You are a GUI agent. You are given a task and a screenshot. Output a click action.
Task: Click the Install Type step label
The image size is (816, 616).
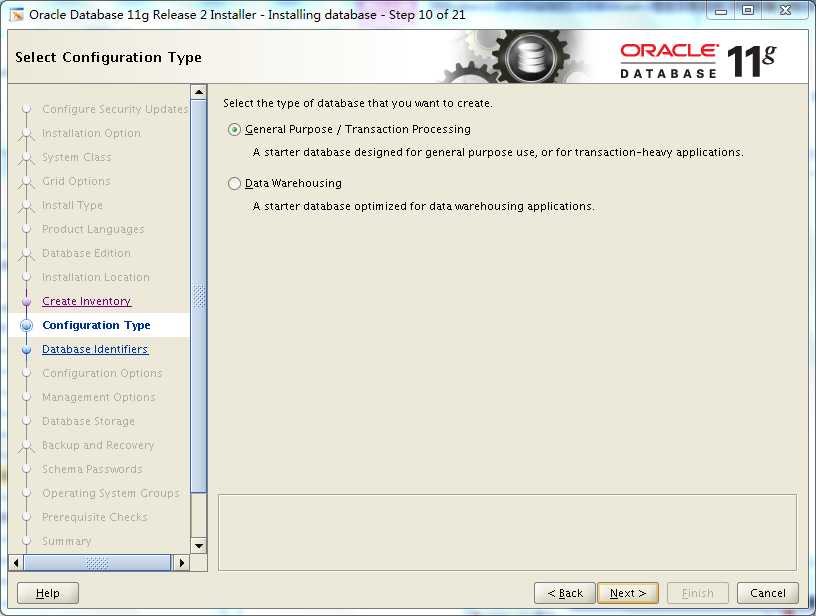click(x=72, y=205)
